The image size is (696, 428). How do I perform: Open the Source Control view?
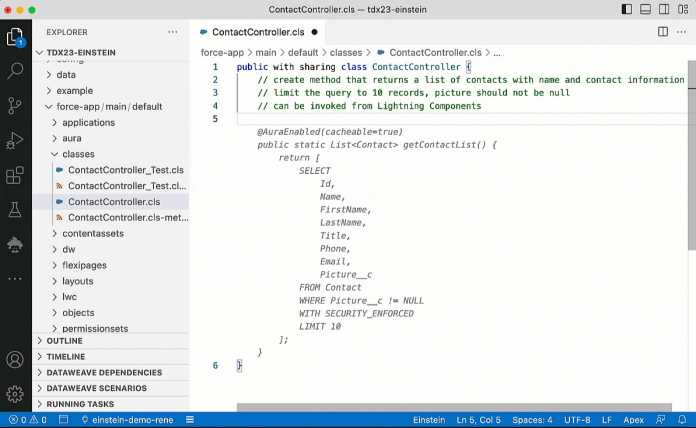(x=15, y=105)
